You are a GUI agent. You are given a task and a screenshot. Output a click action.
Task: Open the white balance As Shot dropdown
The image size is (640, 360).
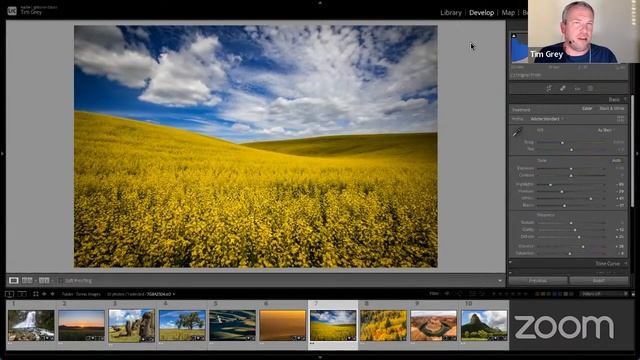tap(605, 130)
